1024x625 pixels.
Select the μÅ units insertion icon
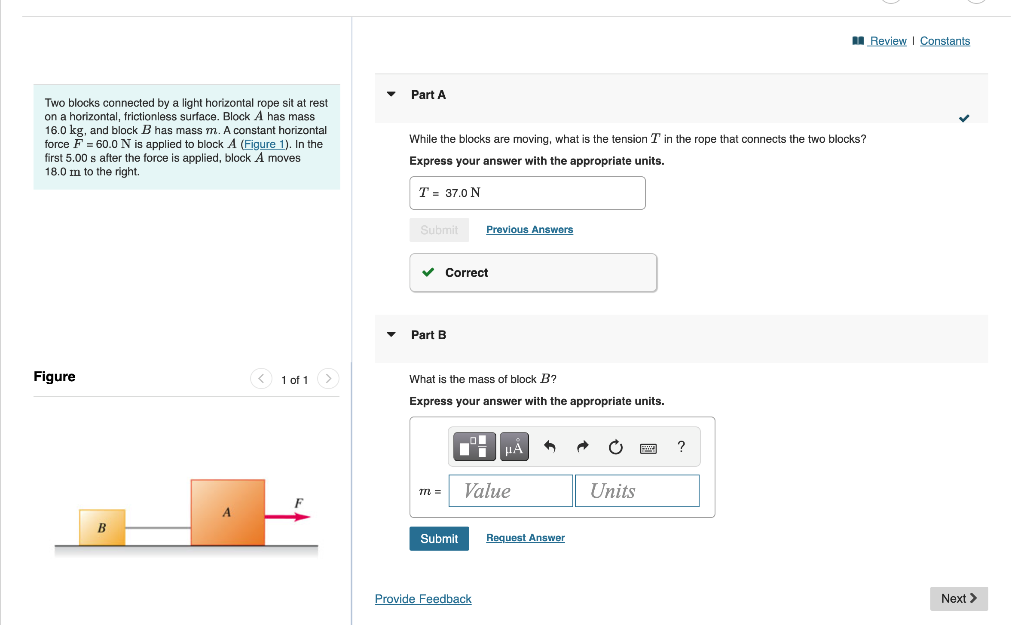pyautogui.click(x=513, y=447)
